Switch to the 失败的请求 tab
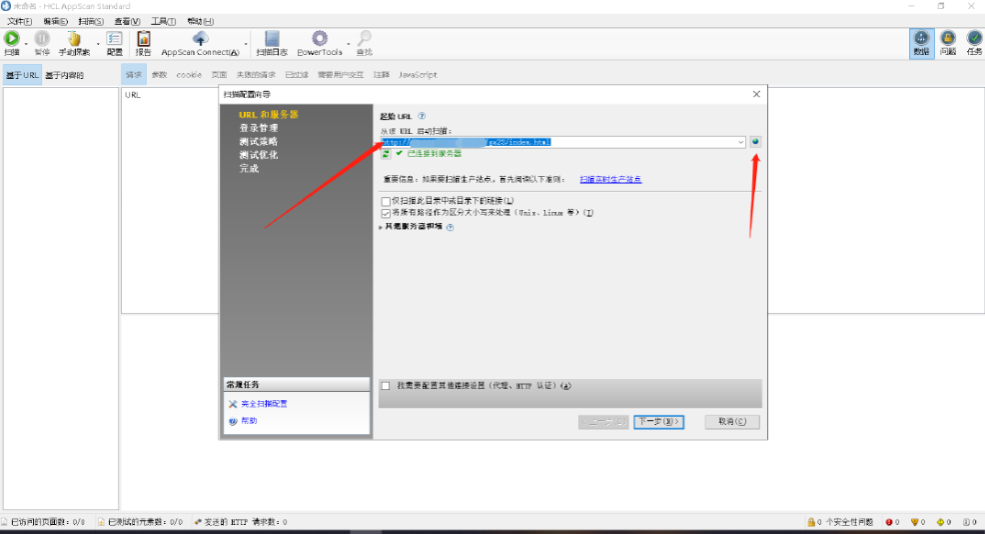The height and width of the screenshot is (534, 985). tap(256, 74)
